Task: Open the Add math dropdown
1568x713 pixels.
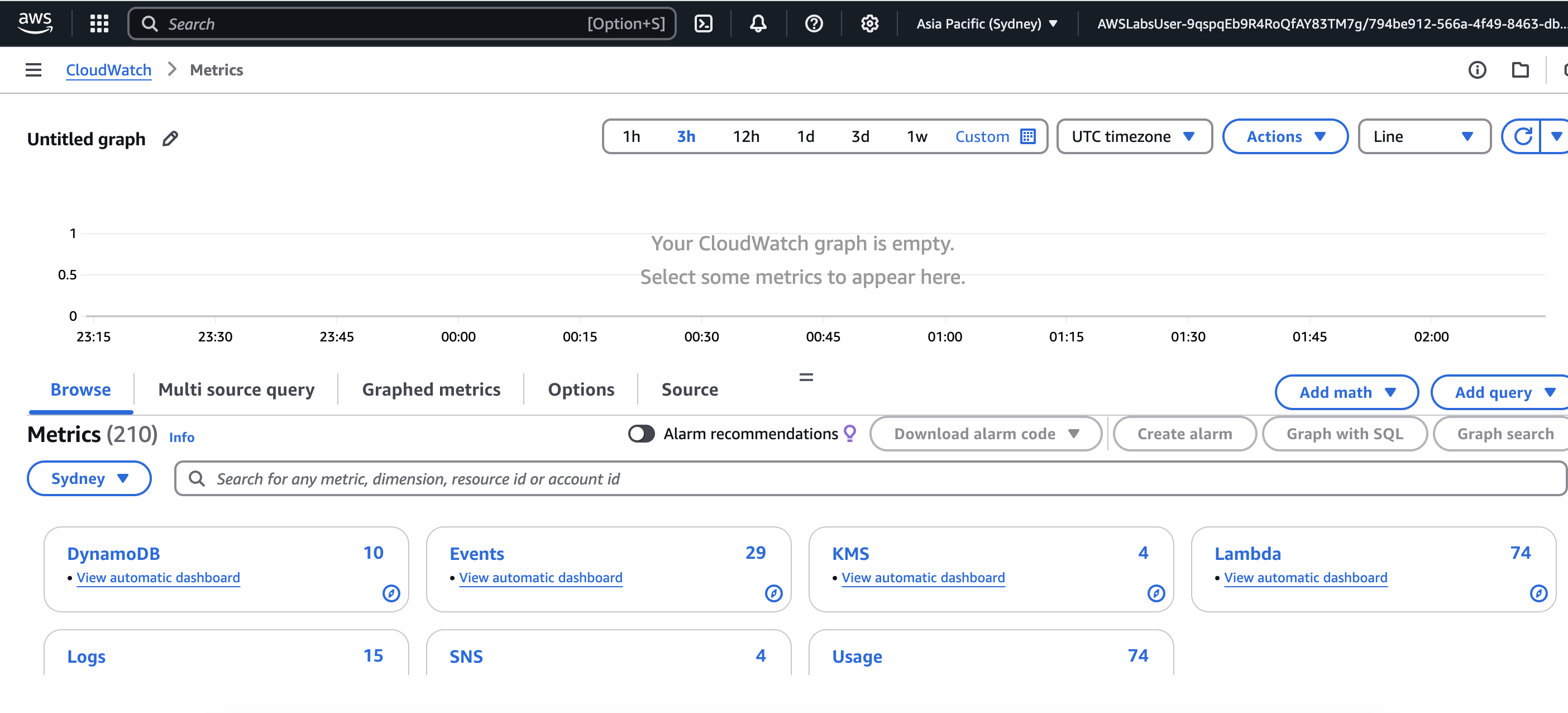Action: click(1346, 392)
